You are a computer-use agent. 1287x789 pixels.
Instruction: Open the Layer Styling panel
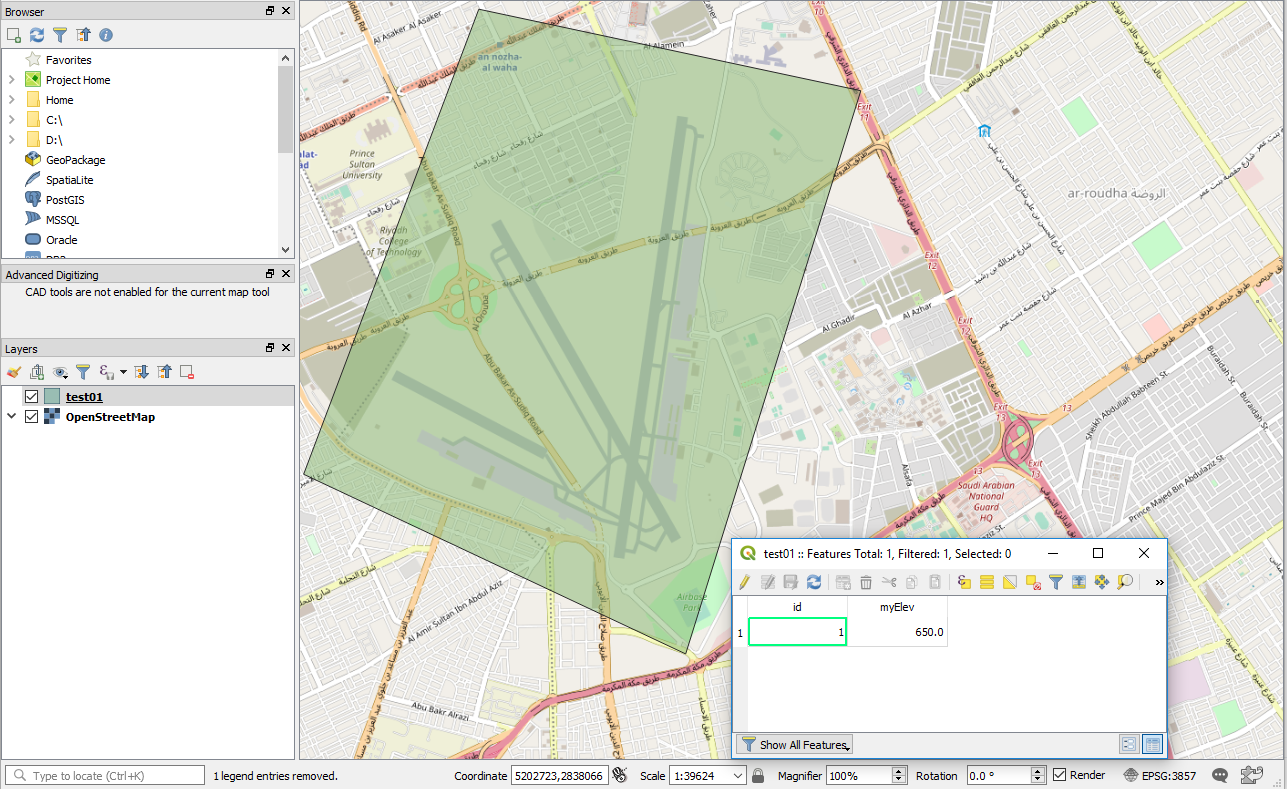13,371
